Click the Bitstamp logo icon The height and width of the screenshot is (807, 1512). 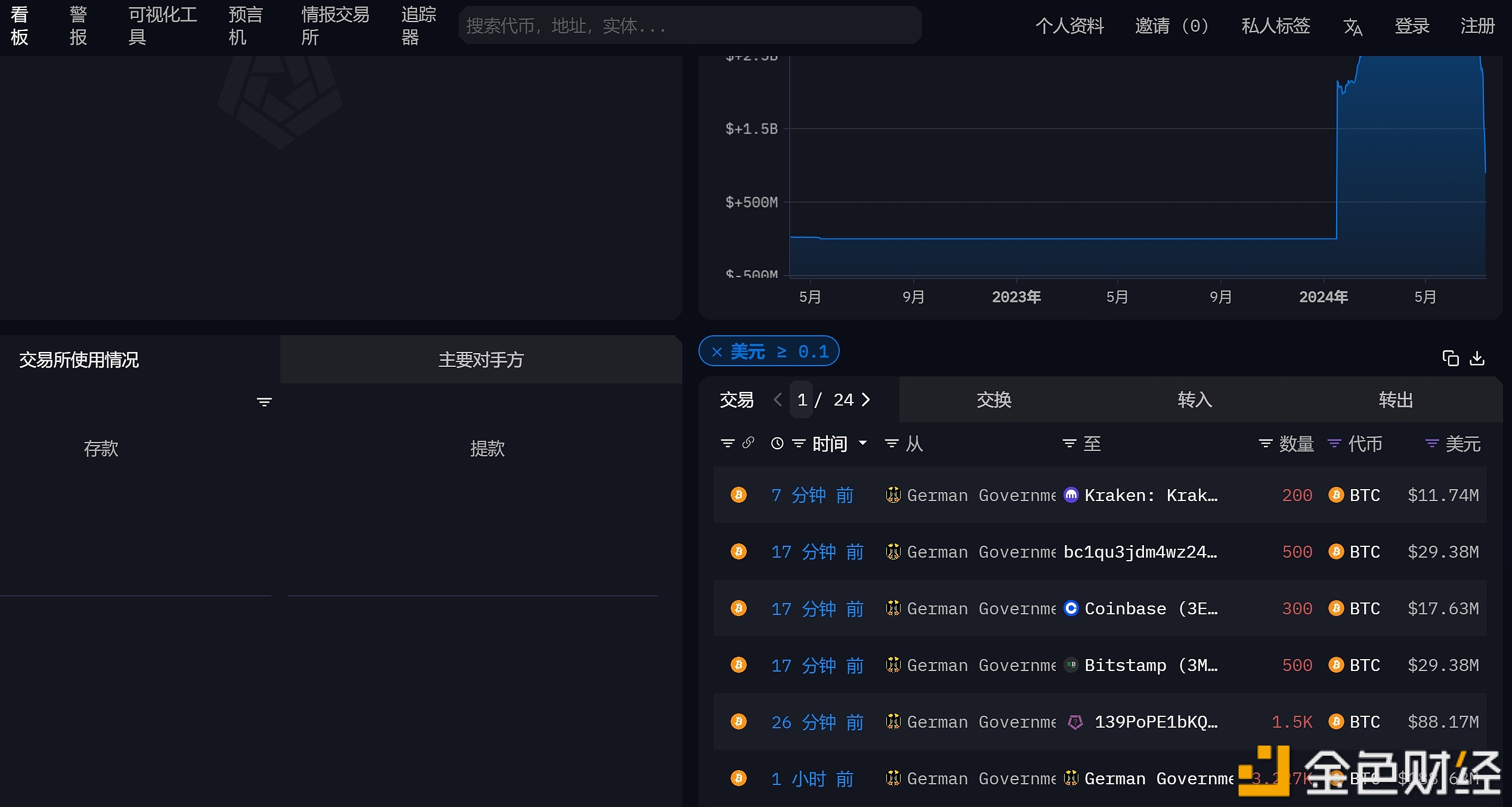pos(1071,664)
